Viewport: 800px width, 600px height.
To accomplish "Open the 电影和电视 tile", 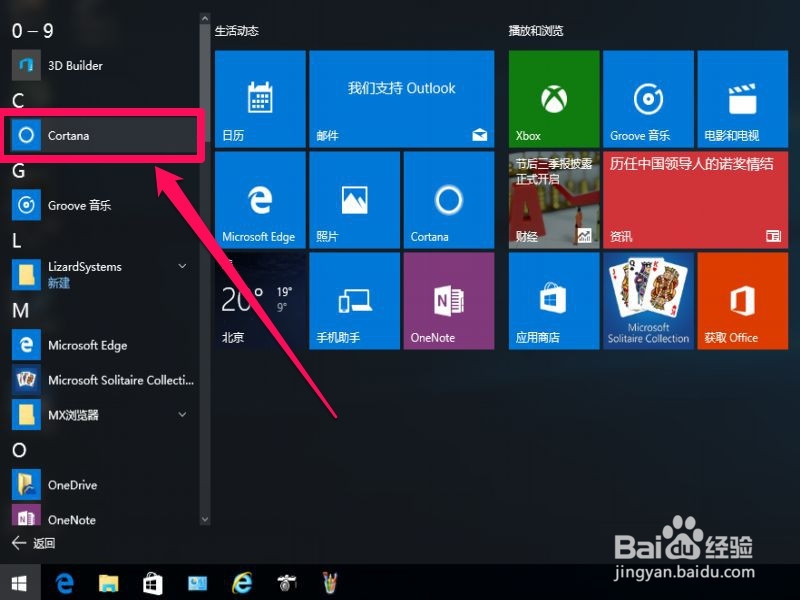I will (743, 99).
